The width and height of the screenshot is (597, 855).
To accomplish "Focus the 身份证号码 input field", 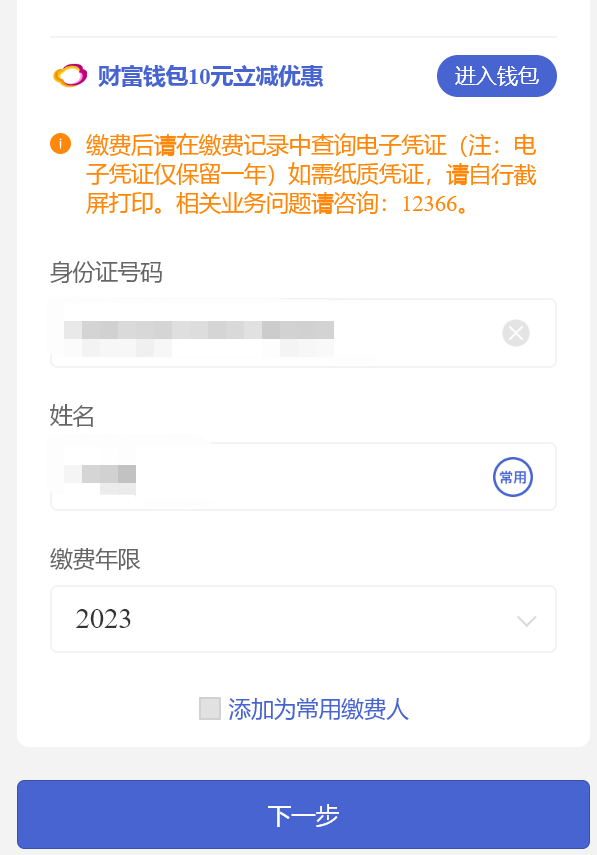I will click(303, 333).
